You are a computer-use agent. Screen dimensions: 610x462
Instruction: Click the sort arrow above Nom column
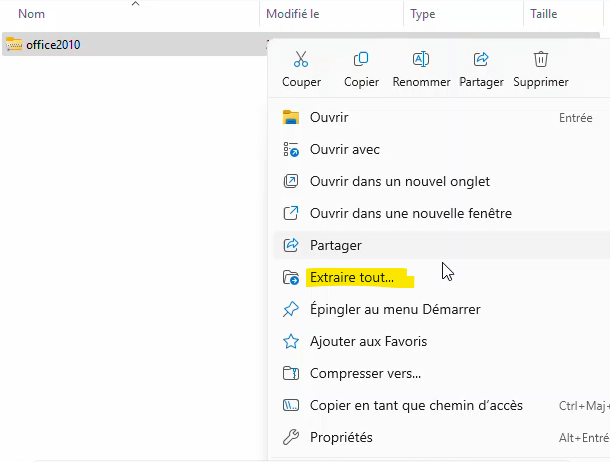pos(135,4)
